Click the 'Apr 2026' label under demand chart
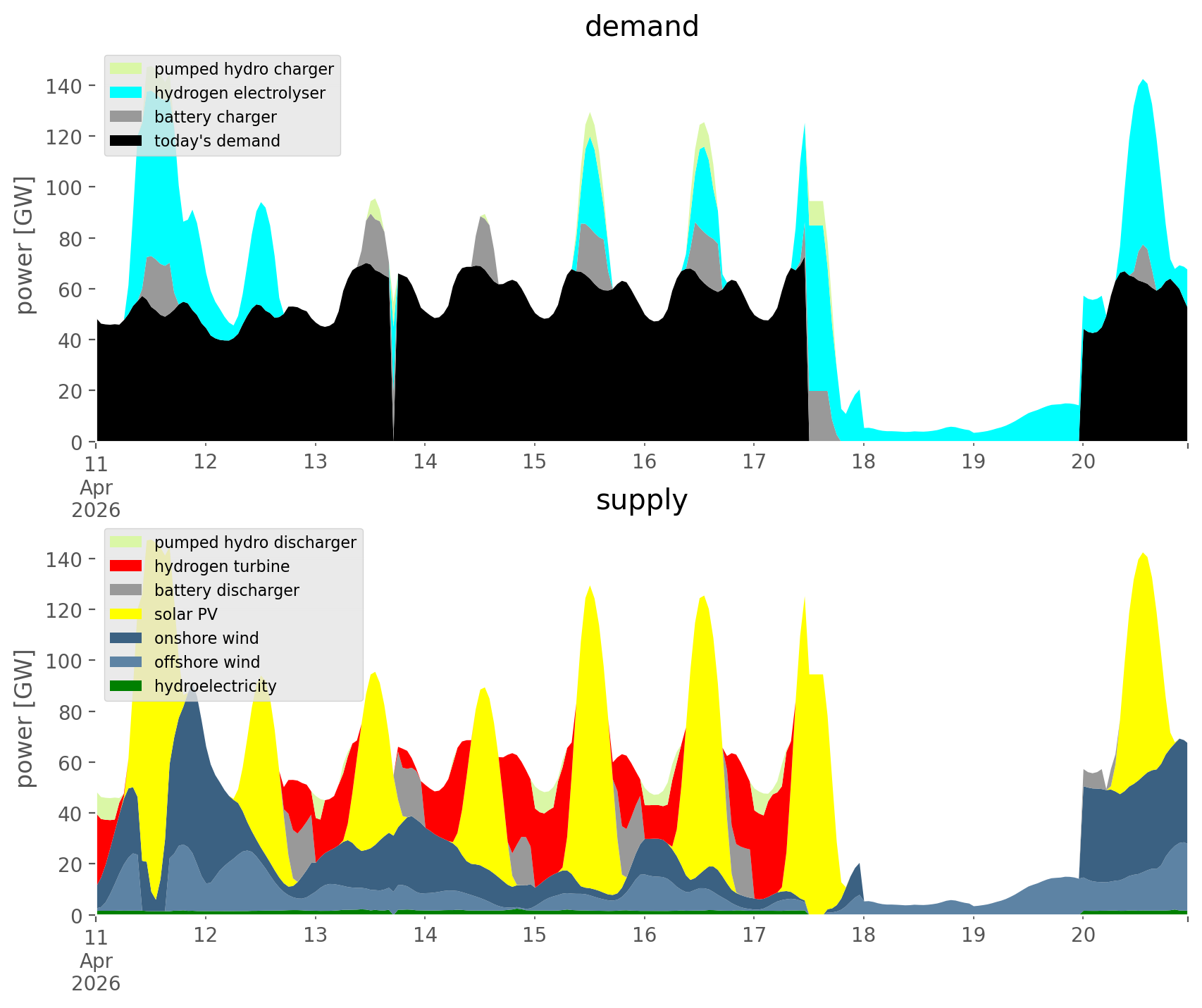Image resolution: width=1202 pixels, height=1008 pixels. coord(96,499)
